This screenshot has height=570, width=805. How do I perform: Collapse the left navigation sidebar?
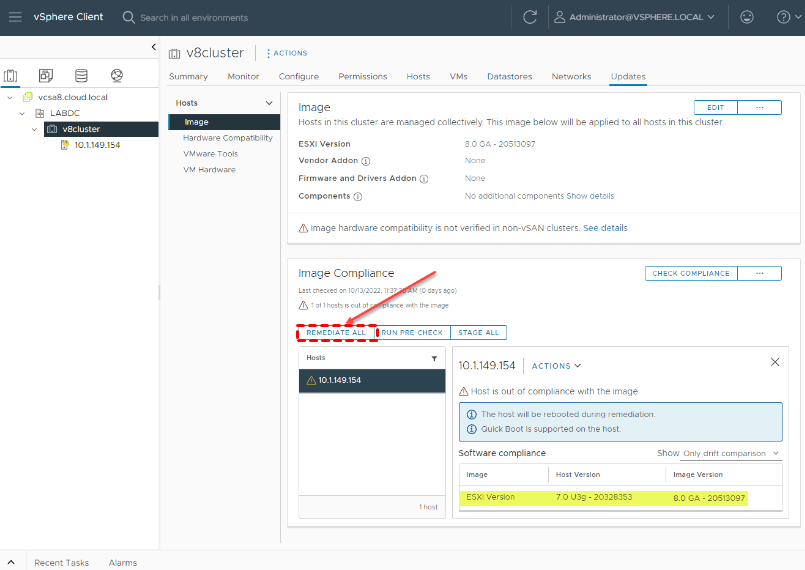[153, 47]
